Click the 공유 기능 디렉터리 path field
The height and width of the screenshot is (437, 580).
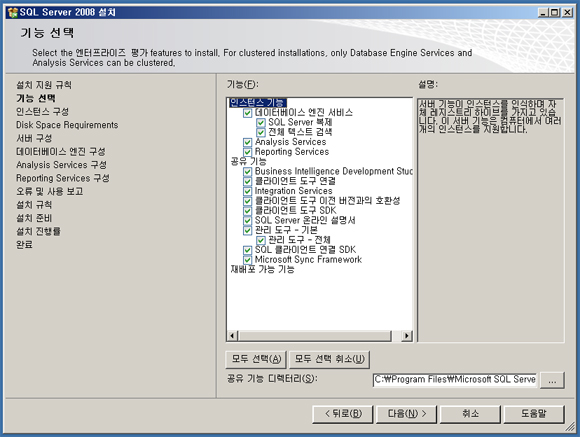pos(455,380)
